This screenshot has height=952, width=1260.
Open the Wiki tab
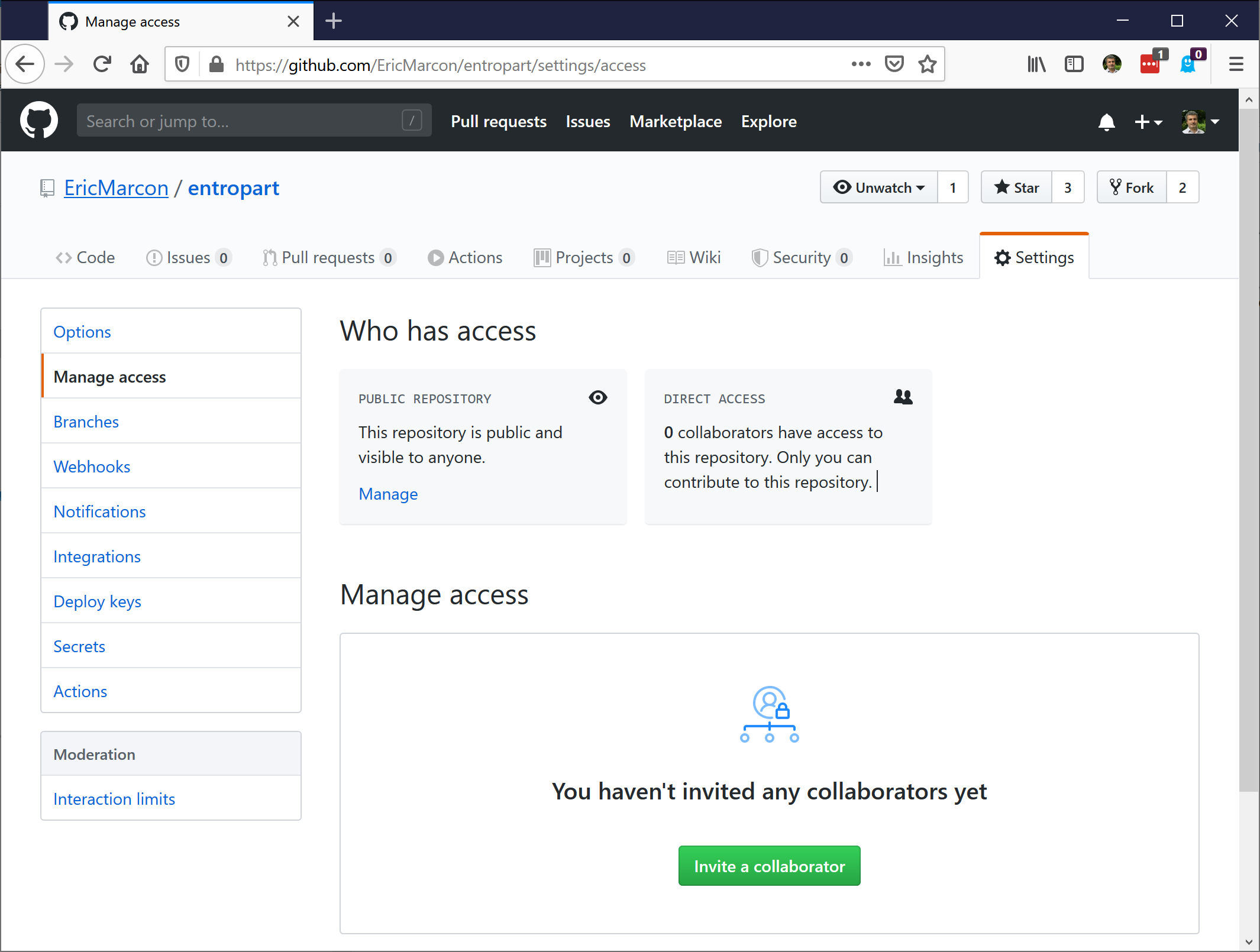(694, 257)
